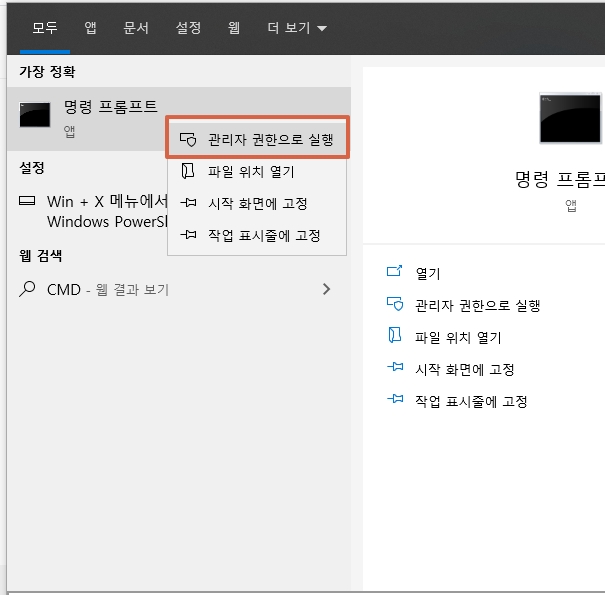Switch to the 앱 tab
Screen dimensions: 605x595
point(90,28)
